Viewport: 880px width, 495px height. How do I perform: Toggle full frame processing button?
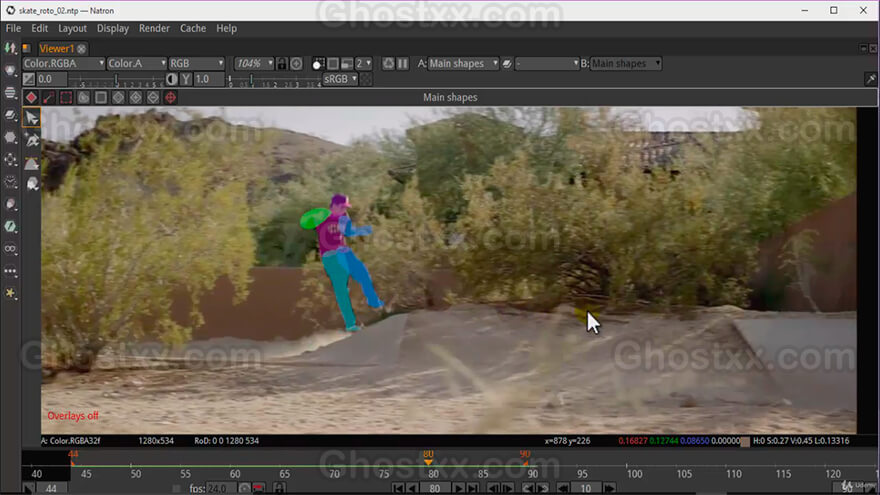tap(333, 63)
